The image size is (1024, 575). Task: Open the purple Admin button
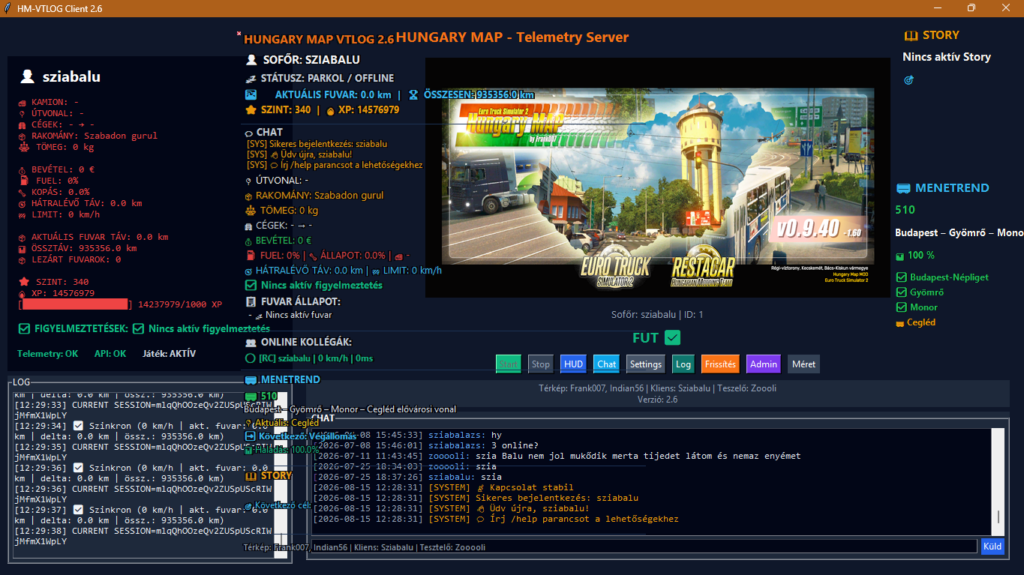[763, 364]
